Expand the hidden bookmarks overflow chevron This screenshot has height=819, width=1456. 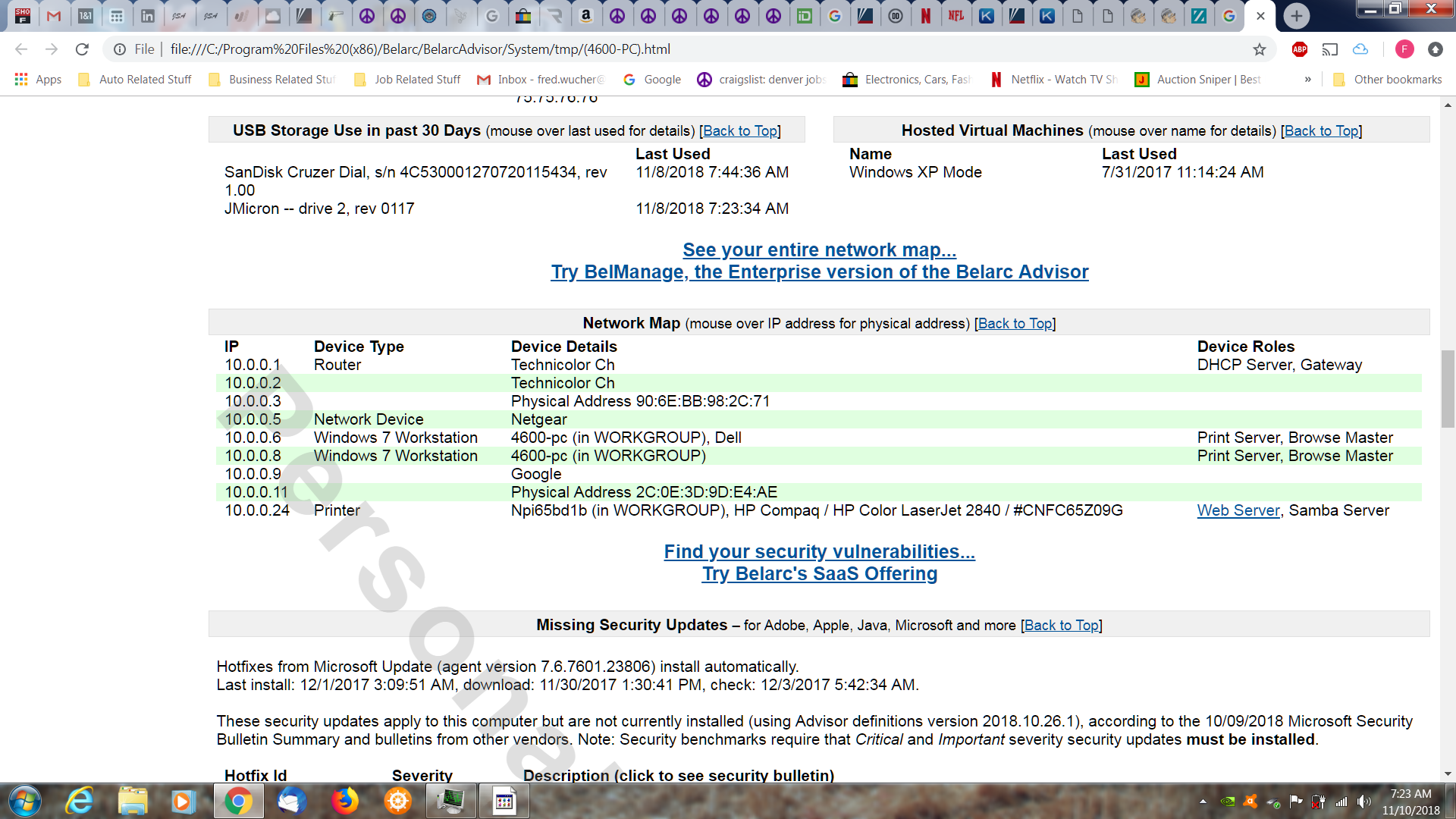1308,80
